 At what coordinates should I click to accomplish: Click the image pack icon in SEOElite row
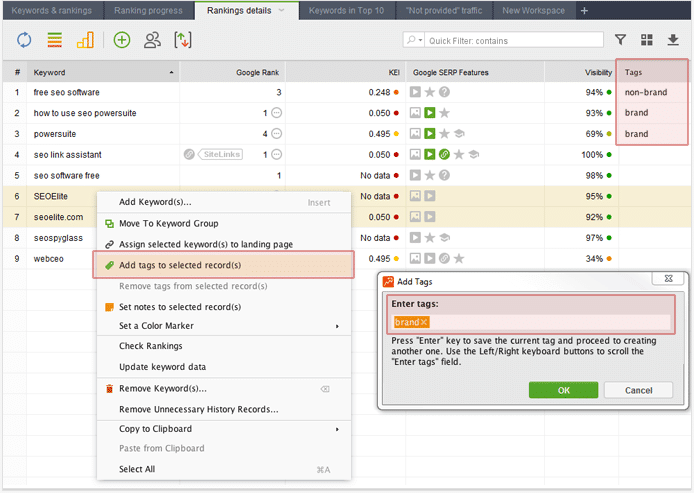(x=415, y=196)
